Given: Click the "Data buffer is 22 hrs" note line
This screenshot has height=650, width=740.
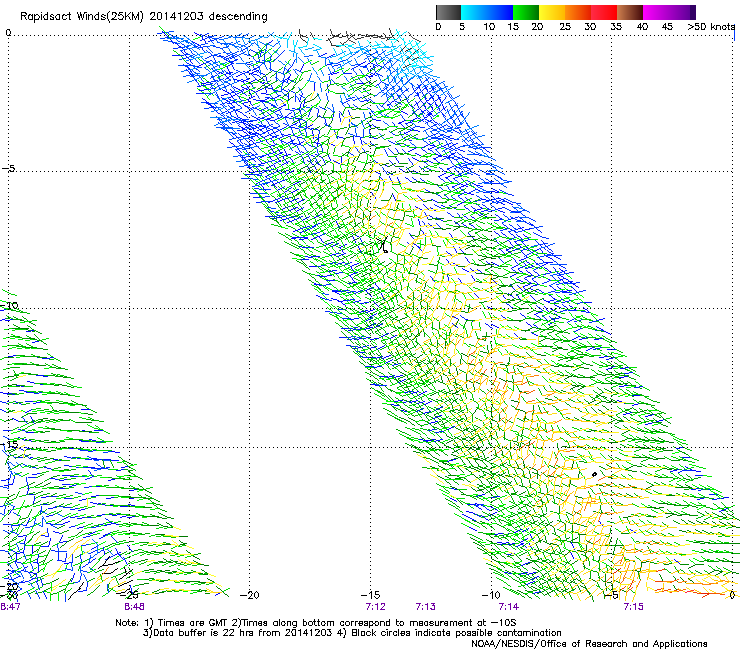Looking at the screenshot, I should coord(352,633).
